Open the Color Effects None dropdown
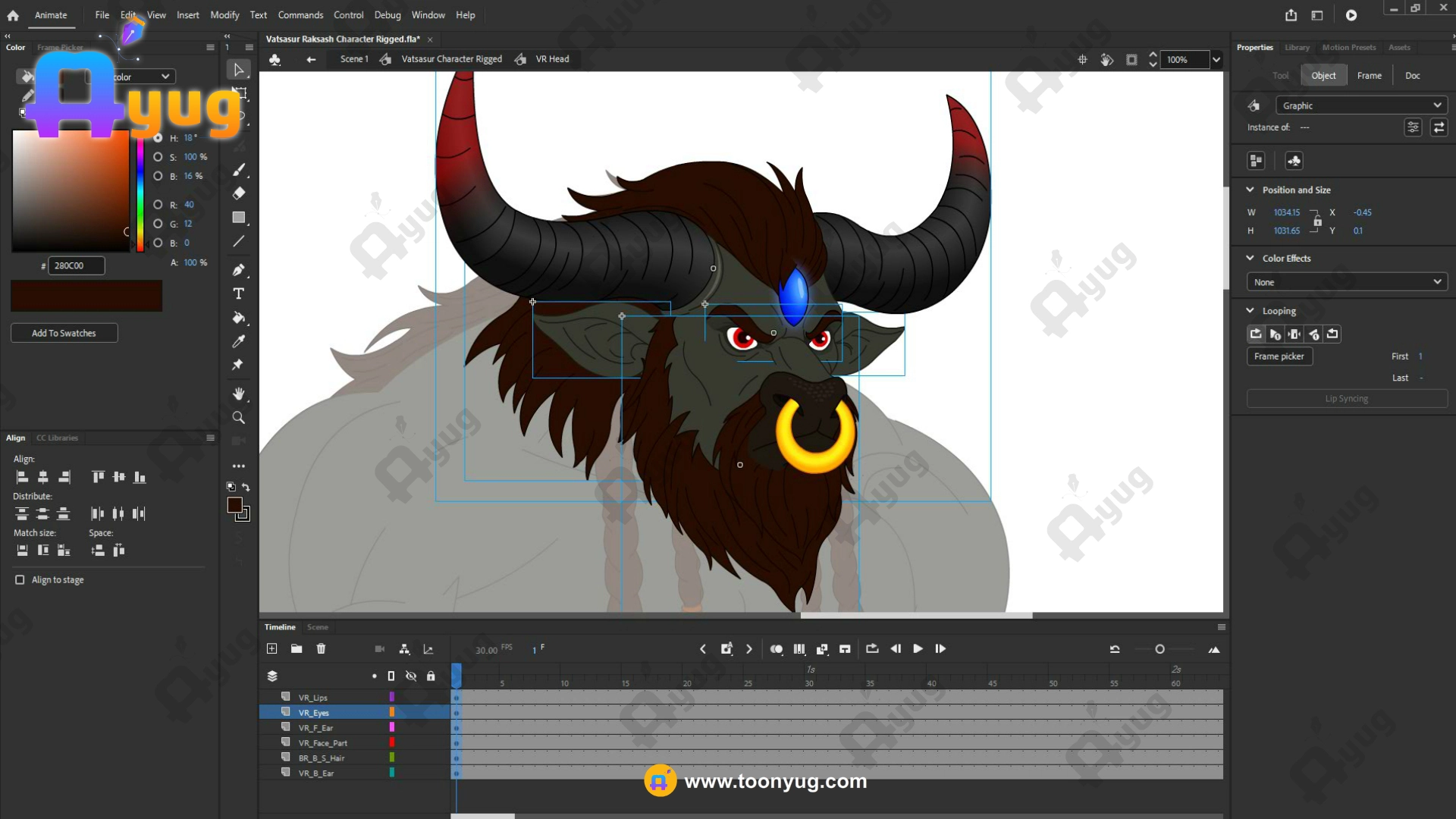The width and height of the screenshot is (1456, 819). [x=1346, y=282]
